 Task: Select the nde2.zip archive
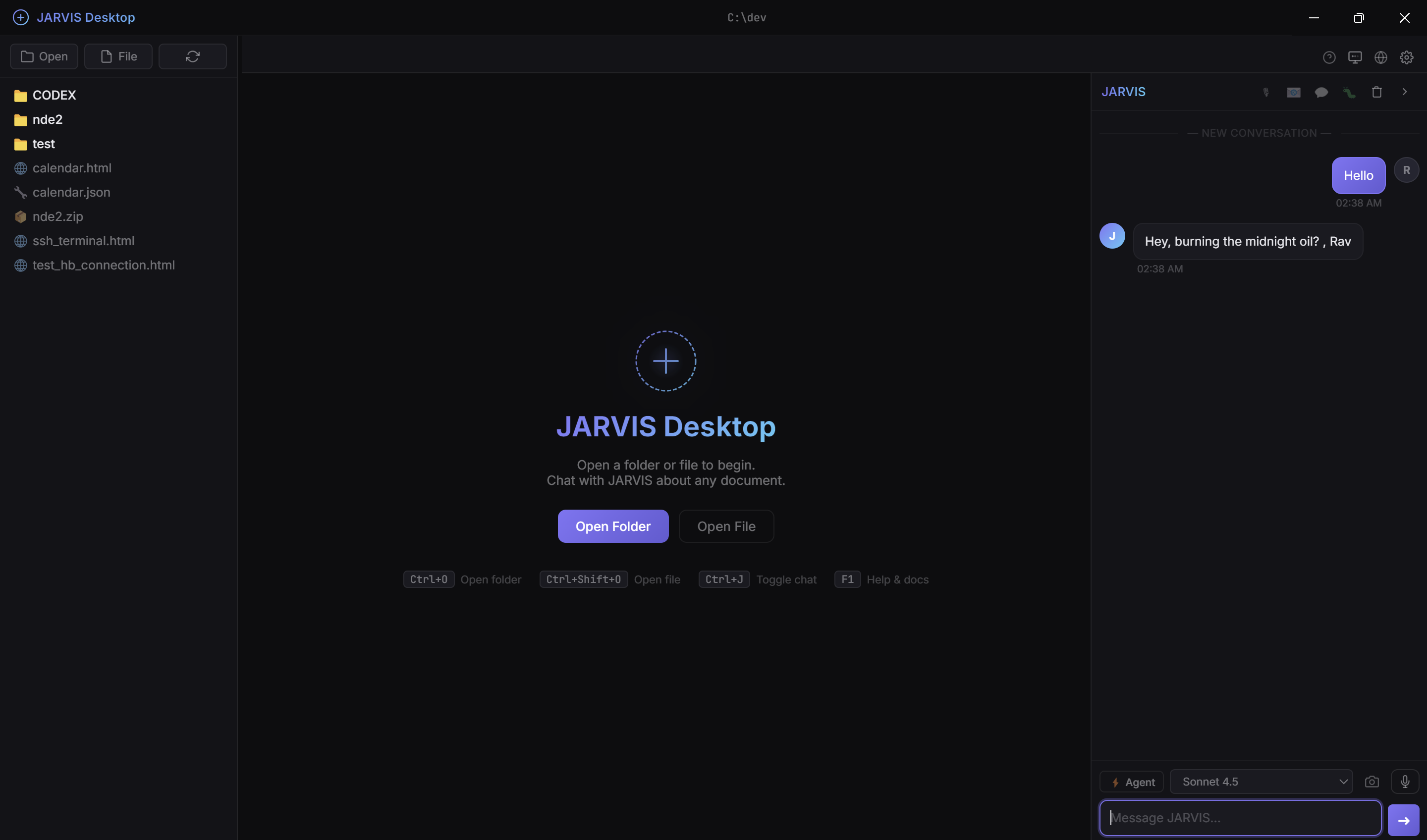coord(118,217)
